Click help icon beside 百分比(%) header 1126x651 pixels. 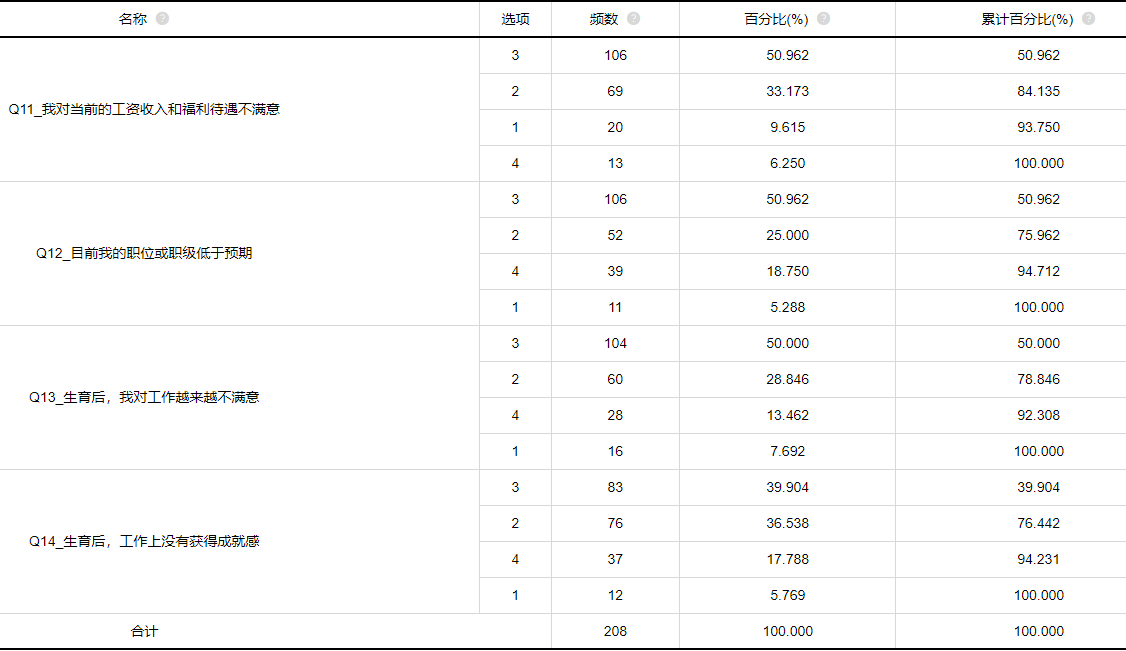pos(824,19)
